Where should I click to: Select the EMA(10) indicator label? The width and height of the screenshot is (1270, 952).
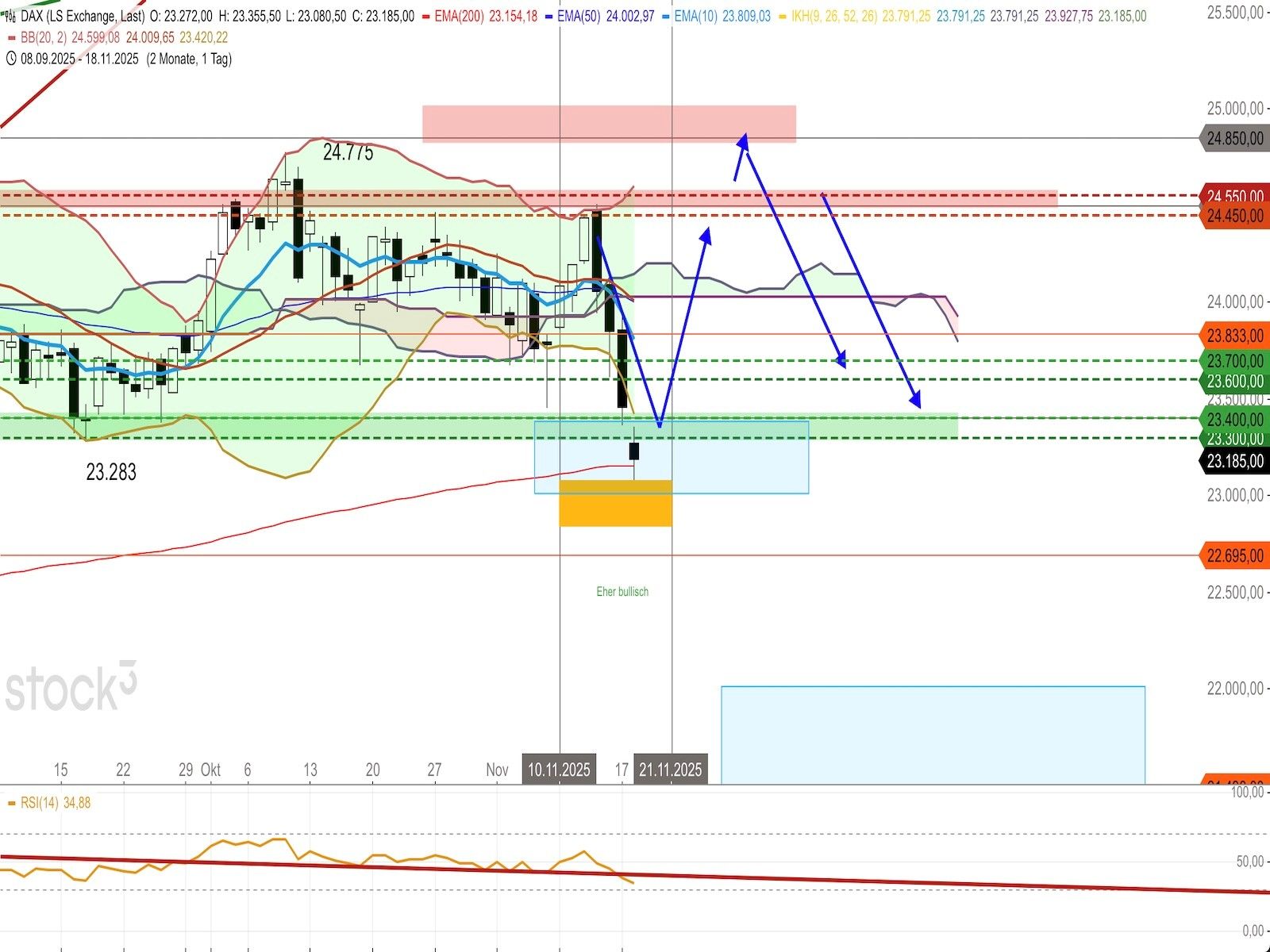(695, 16)
